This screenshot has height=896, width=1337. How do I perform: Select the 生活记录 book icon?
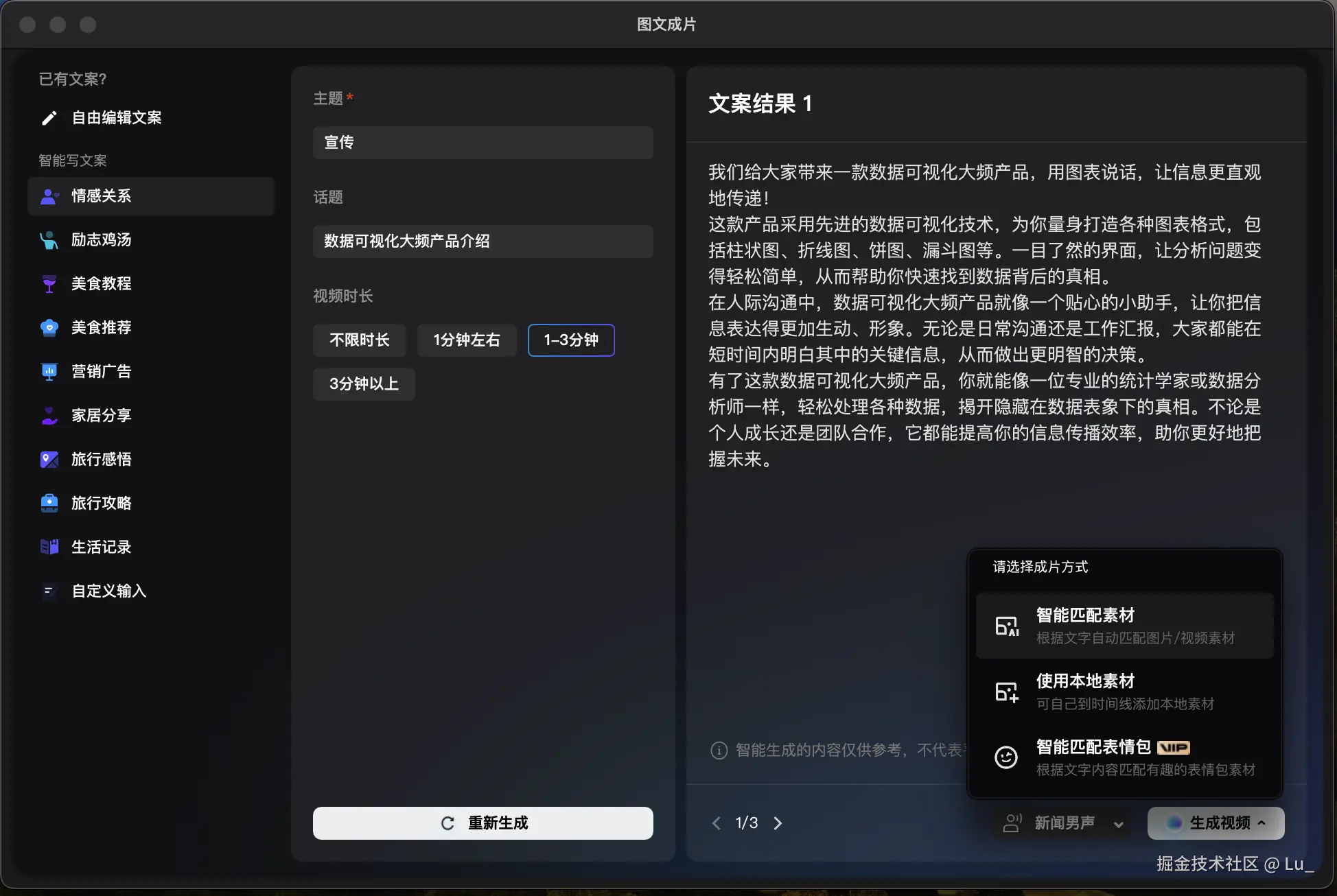tap(49, 547)
